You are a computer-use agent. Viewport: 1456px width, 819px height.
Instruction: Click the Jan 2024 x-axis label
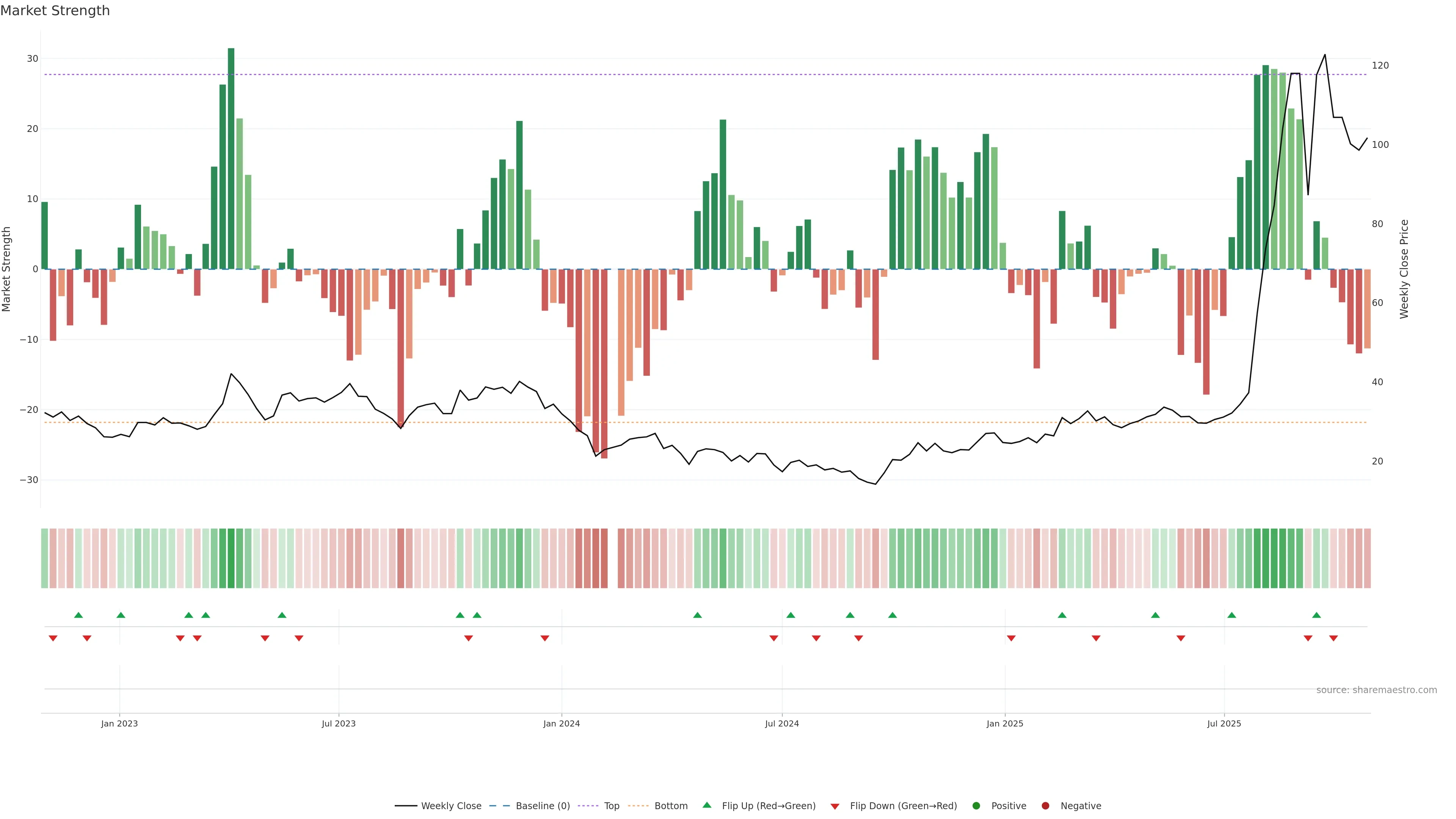[561, 723]
